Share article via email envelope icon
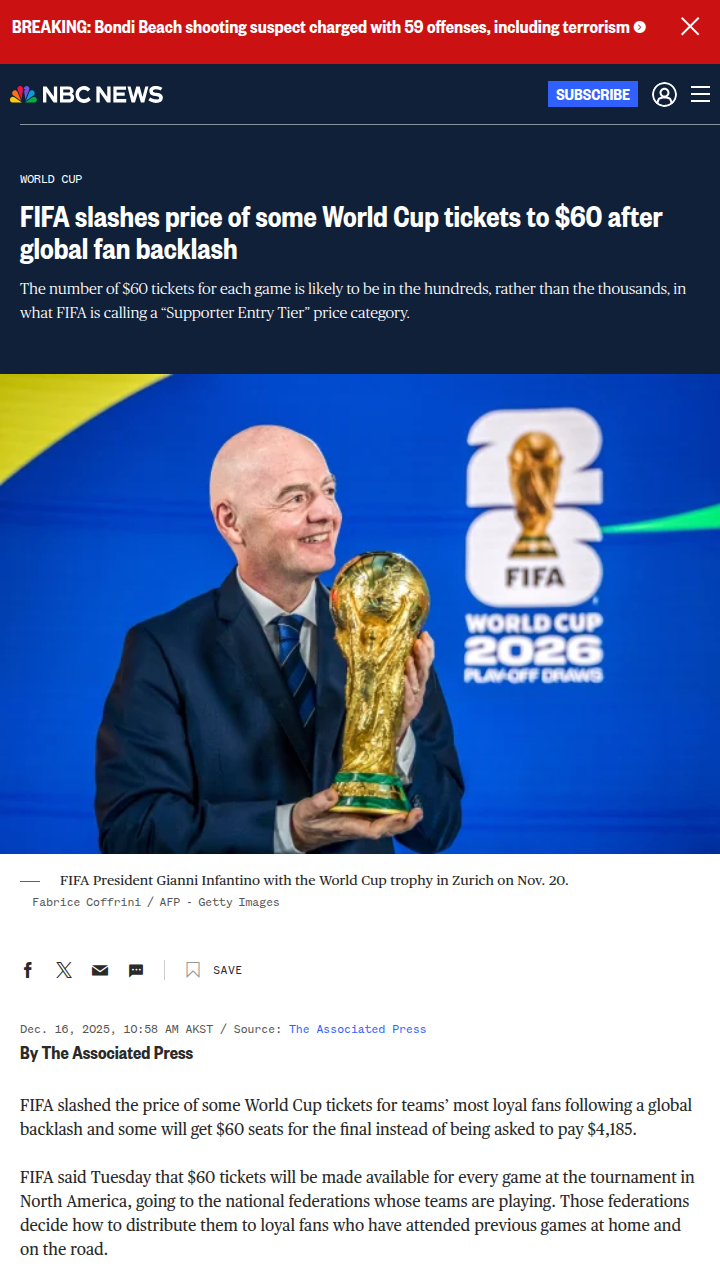720x1280 pixels. (x=100, y=970)
